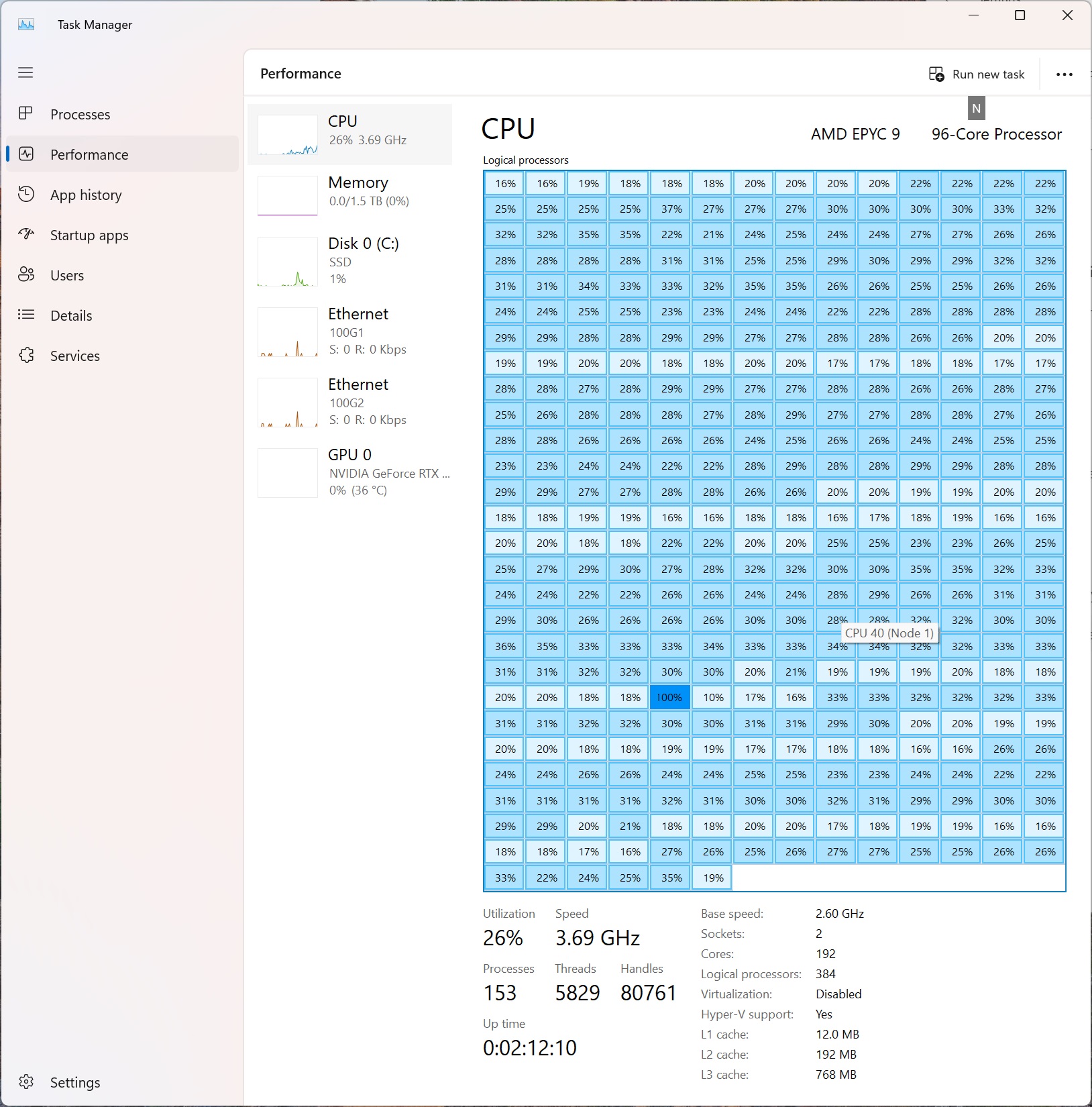The width and height of the screenshot is (1092, 1107).
Task: Open Settings from the sidebar
Action: tap(122, 1082)
